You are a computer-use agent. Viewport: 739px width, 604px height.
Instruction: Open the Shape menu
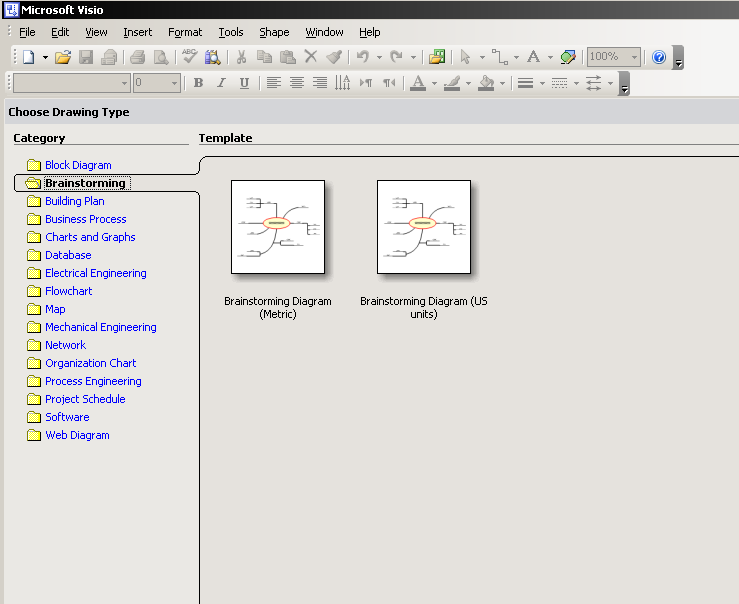(274, 32)
